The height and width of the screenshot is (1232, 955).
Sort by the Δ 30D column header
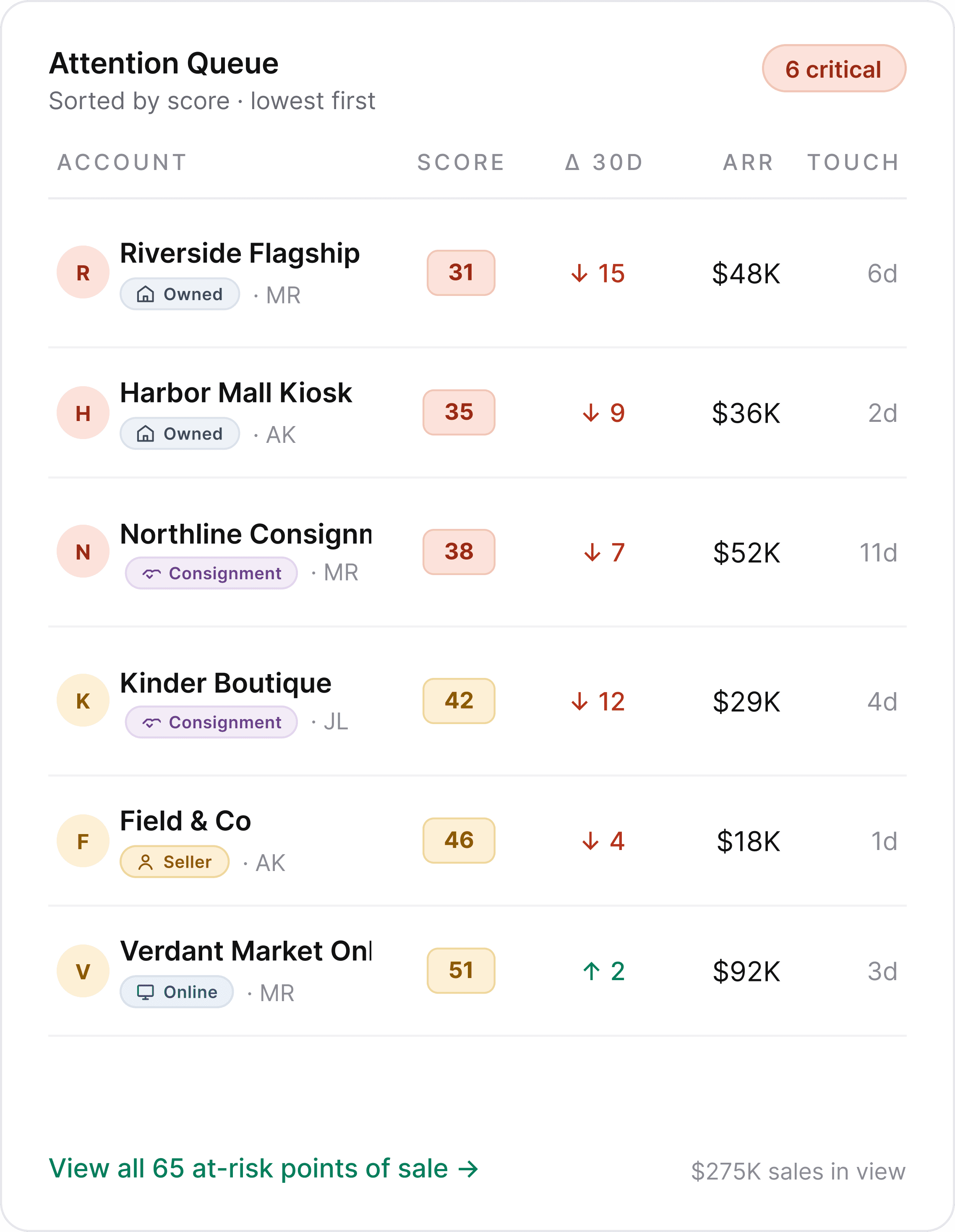coord(604,162)
